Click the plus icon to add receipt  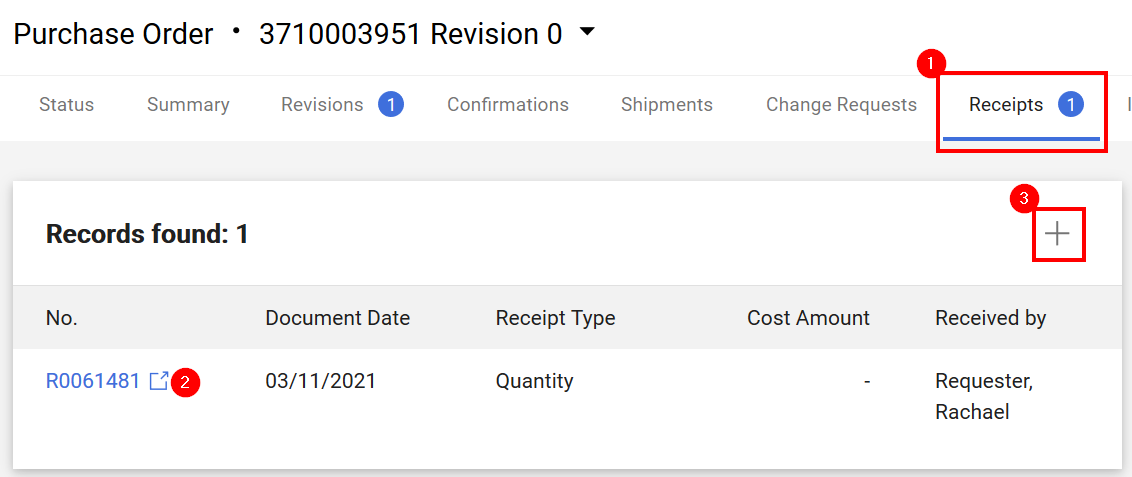point(1058,234)
